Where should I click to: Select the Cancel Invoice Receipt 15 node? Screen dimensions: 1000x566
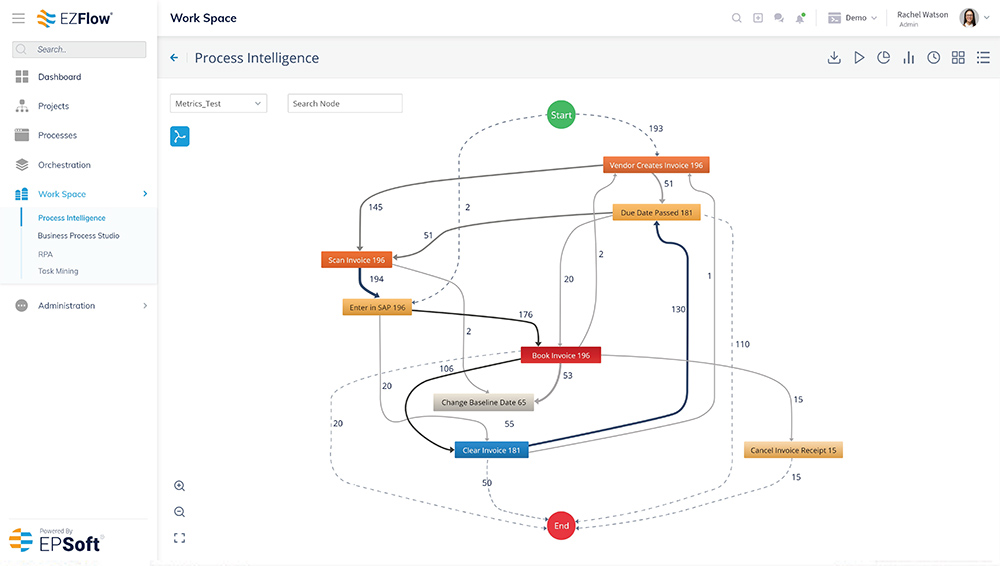pos(793,450)
